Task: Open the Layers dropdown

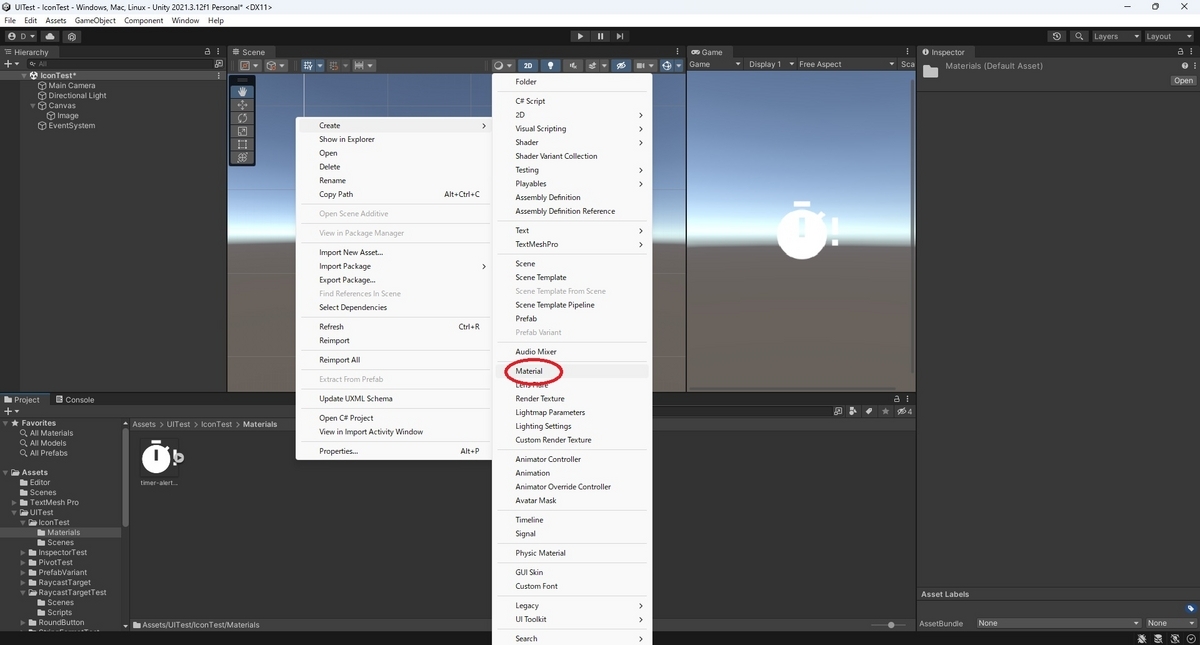Action: (1115, 36)
